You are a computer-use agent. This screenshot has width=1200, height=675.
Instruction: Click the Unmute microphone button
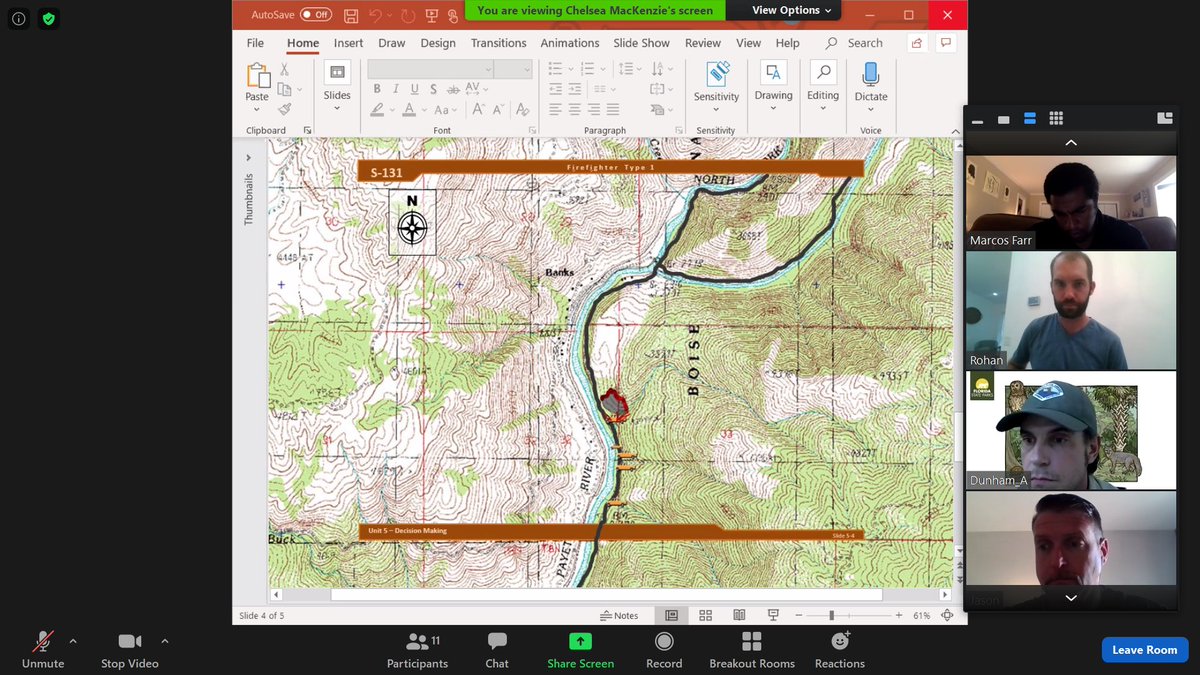pos(43,650)
